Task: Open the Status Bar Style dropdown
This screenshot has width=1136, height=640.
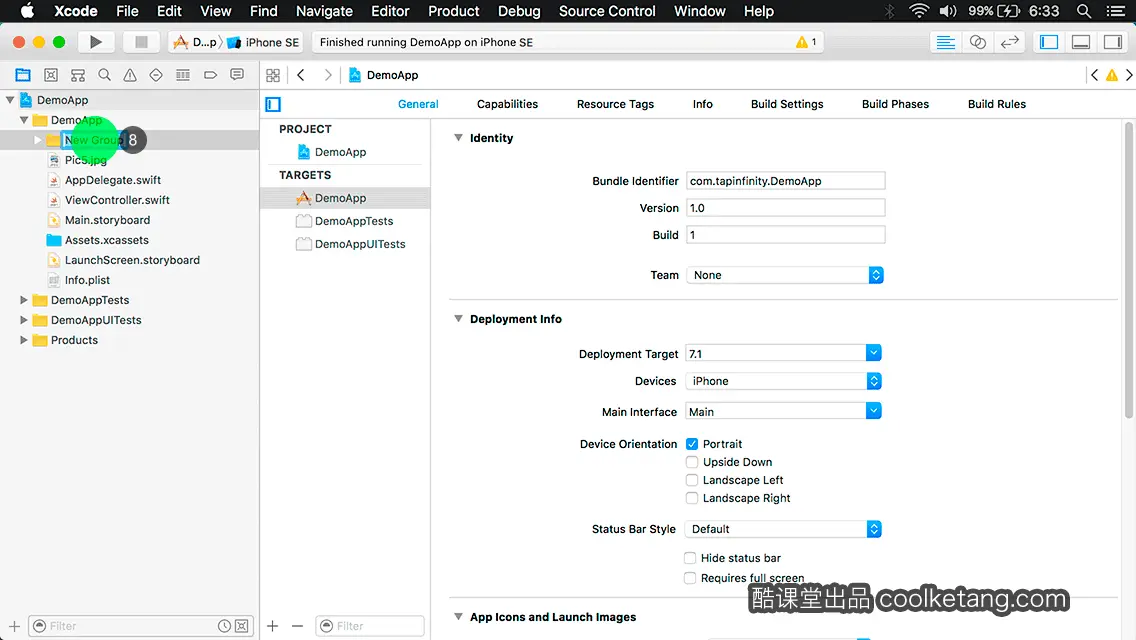Action: tap(783, 529)
